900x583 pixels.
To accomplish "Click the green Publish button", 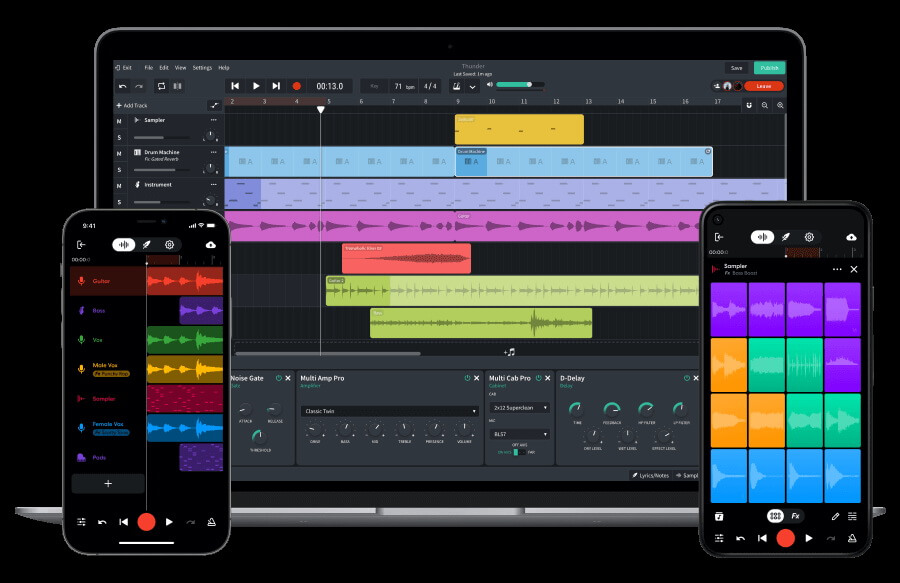I will pos(769,68).
